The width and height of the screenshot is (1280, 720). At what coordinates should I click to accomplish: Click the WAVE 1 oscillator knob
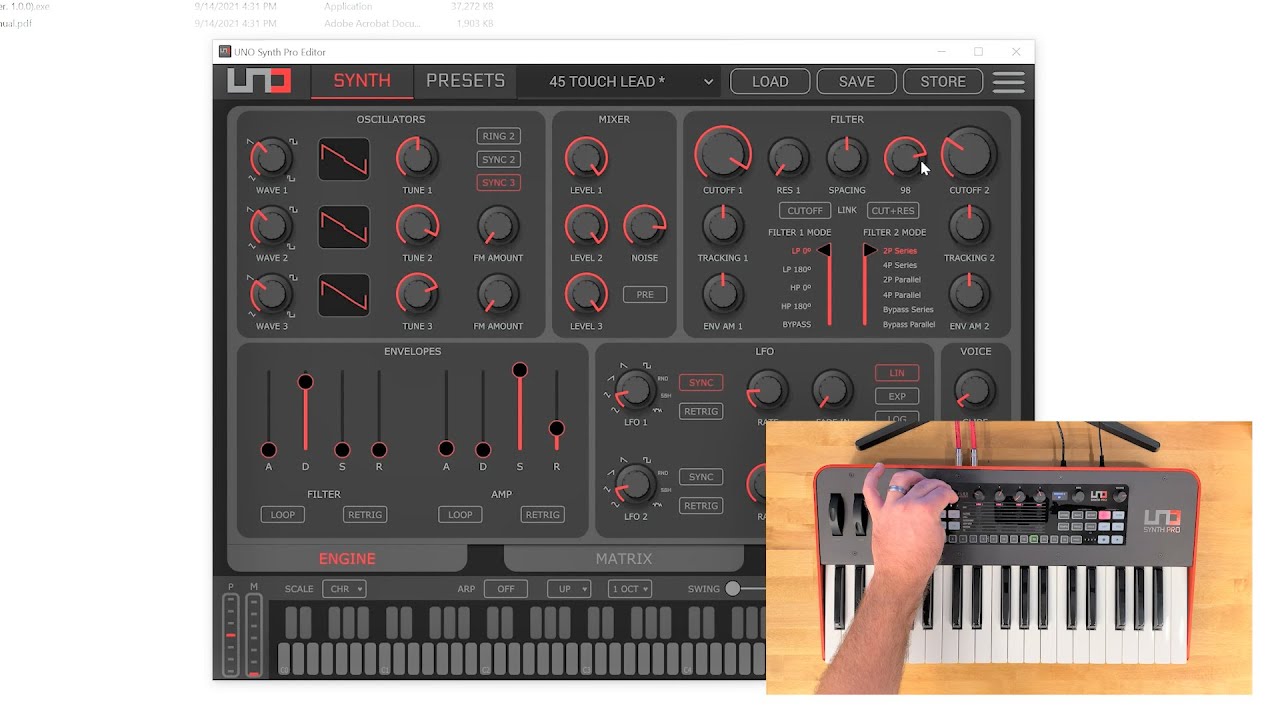click(x=270, y=158)
